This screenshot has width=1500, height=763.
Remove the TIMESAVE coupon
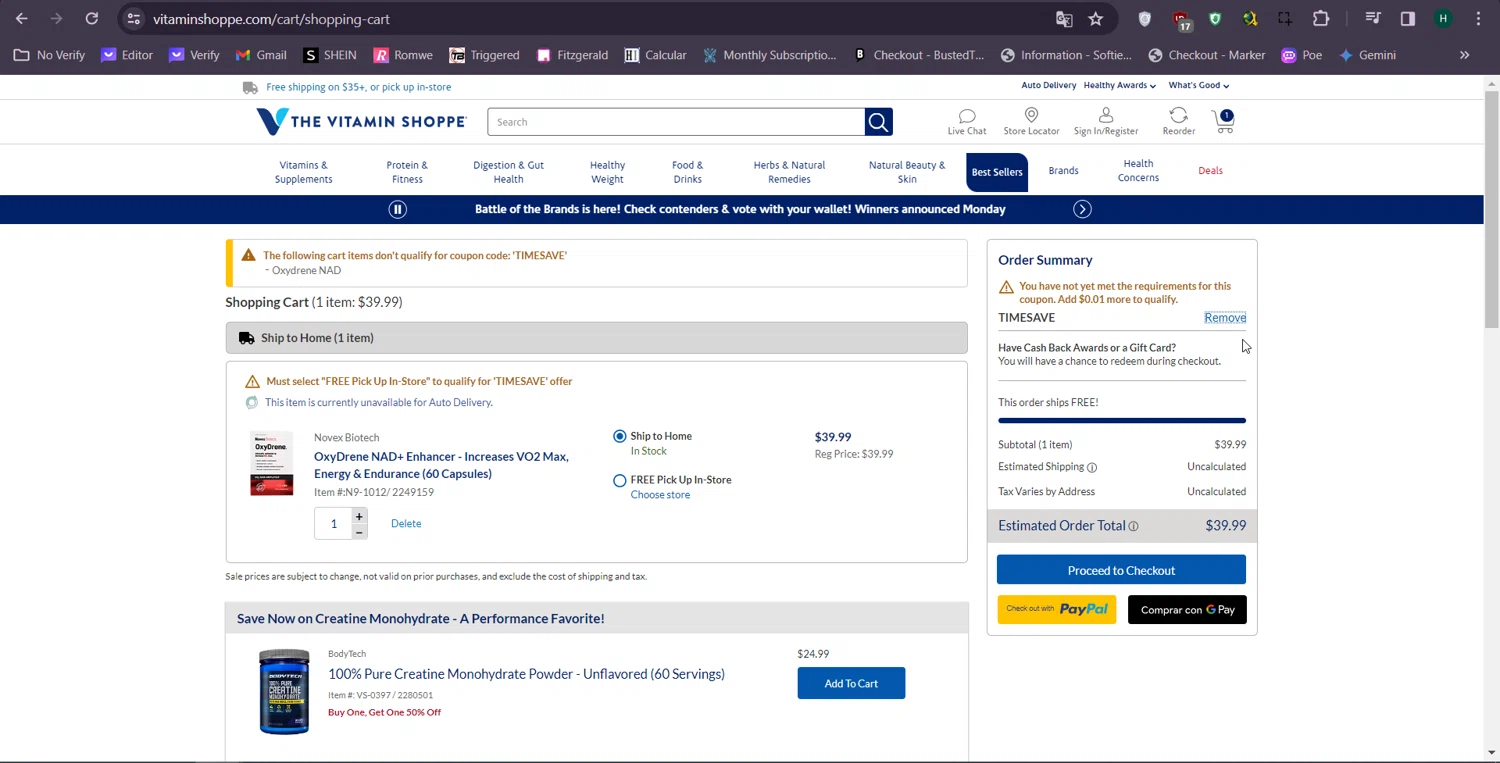pyautogui.click(x=1225, y=318)
